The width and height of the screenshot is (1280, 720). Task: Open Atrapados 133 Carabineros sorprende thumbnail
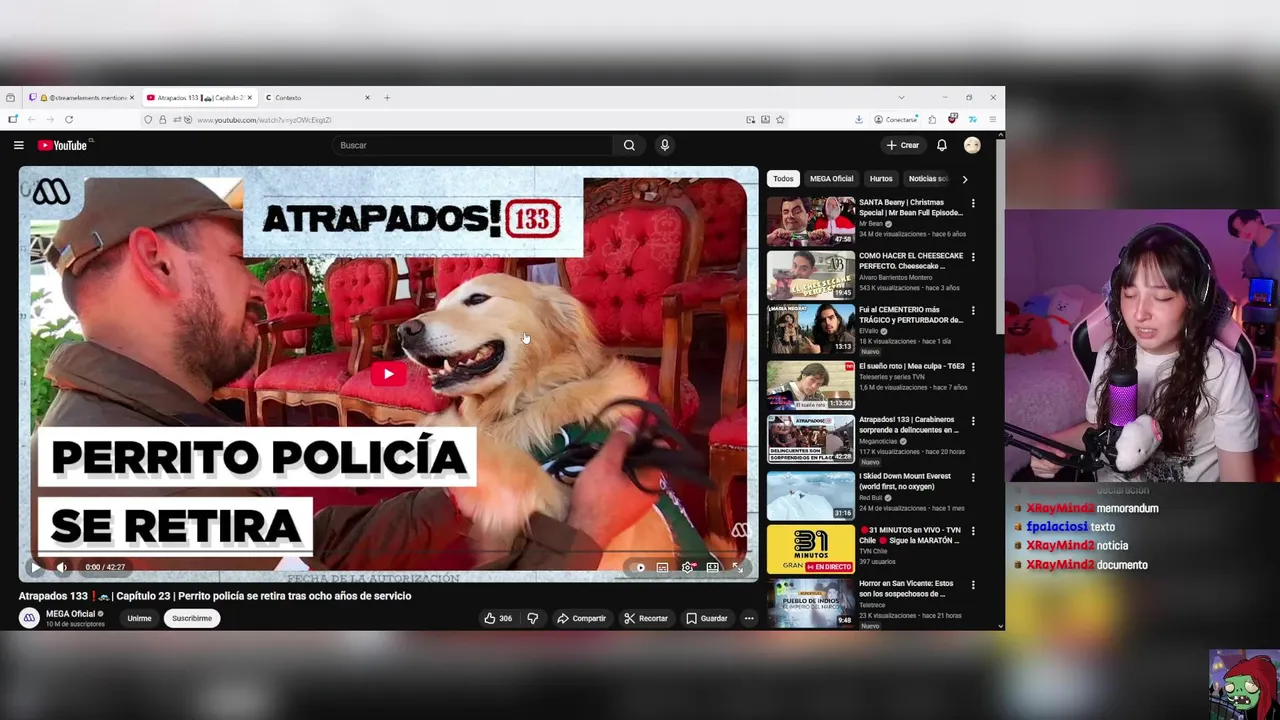pyautogui.click(x=811, y=439)
